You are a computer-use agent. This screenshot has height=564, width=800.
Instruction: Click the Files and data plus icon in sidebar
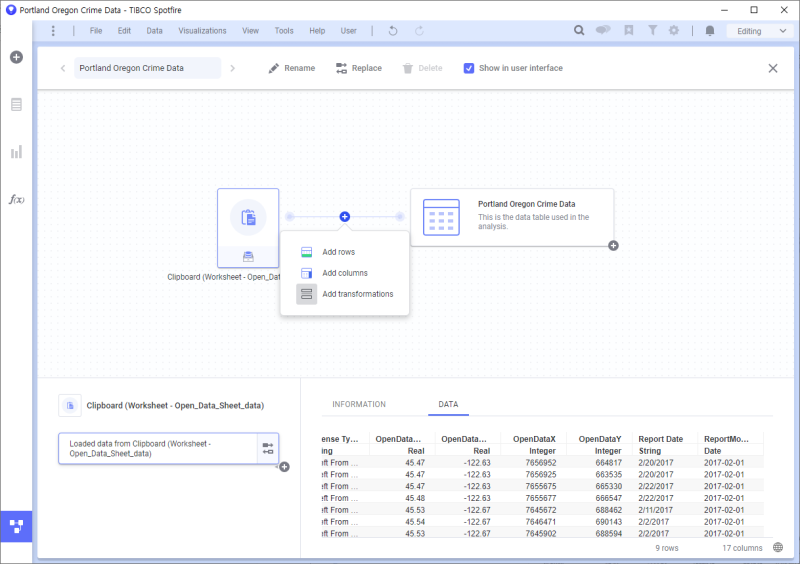pyautogui.click(x=16, y=57)
